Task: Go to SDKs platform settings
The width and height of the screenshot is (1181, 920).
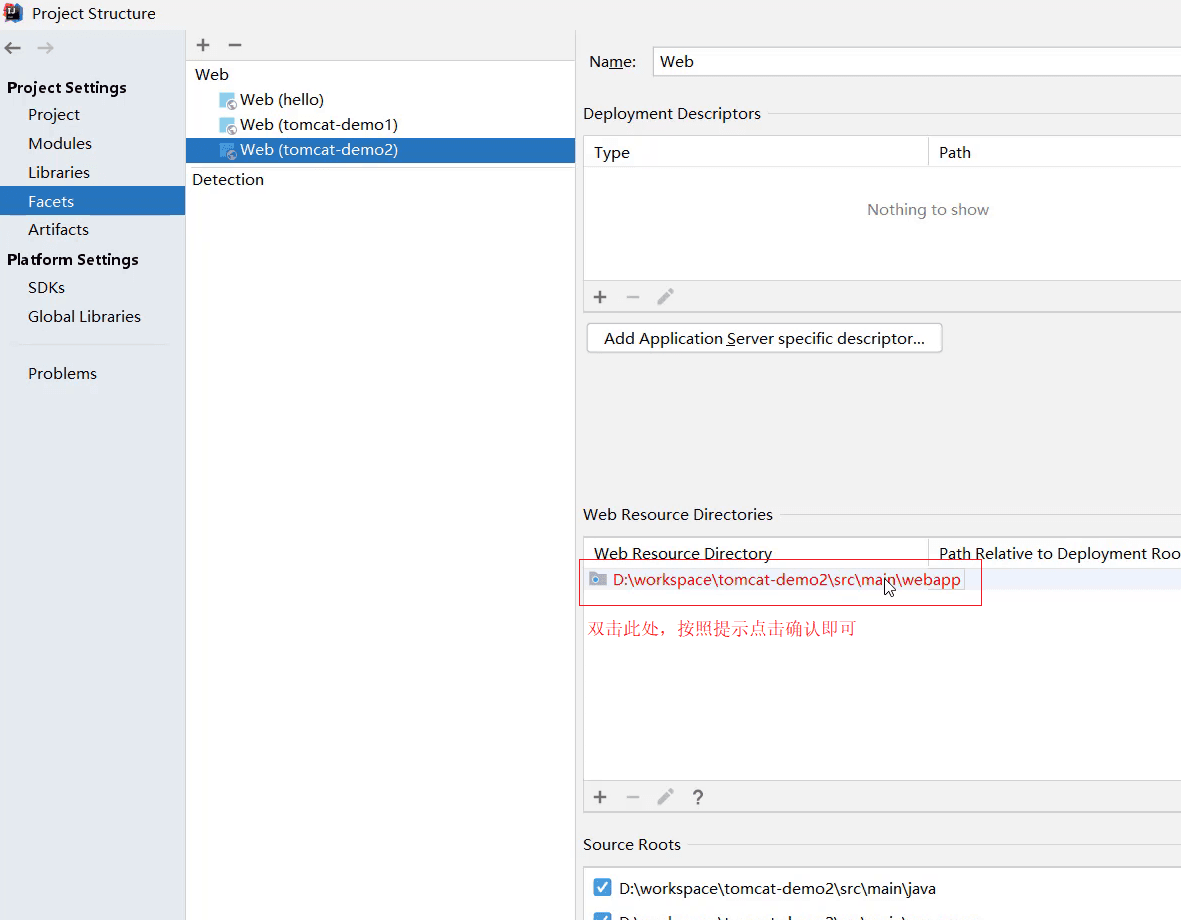Action: [46, 288]
